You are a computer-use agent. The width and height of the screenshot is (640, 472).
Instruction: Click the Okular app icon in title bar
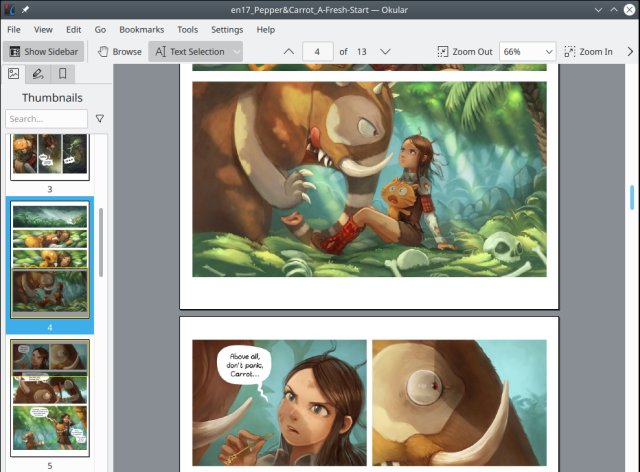(9, 9)
